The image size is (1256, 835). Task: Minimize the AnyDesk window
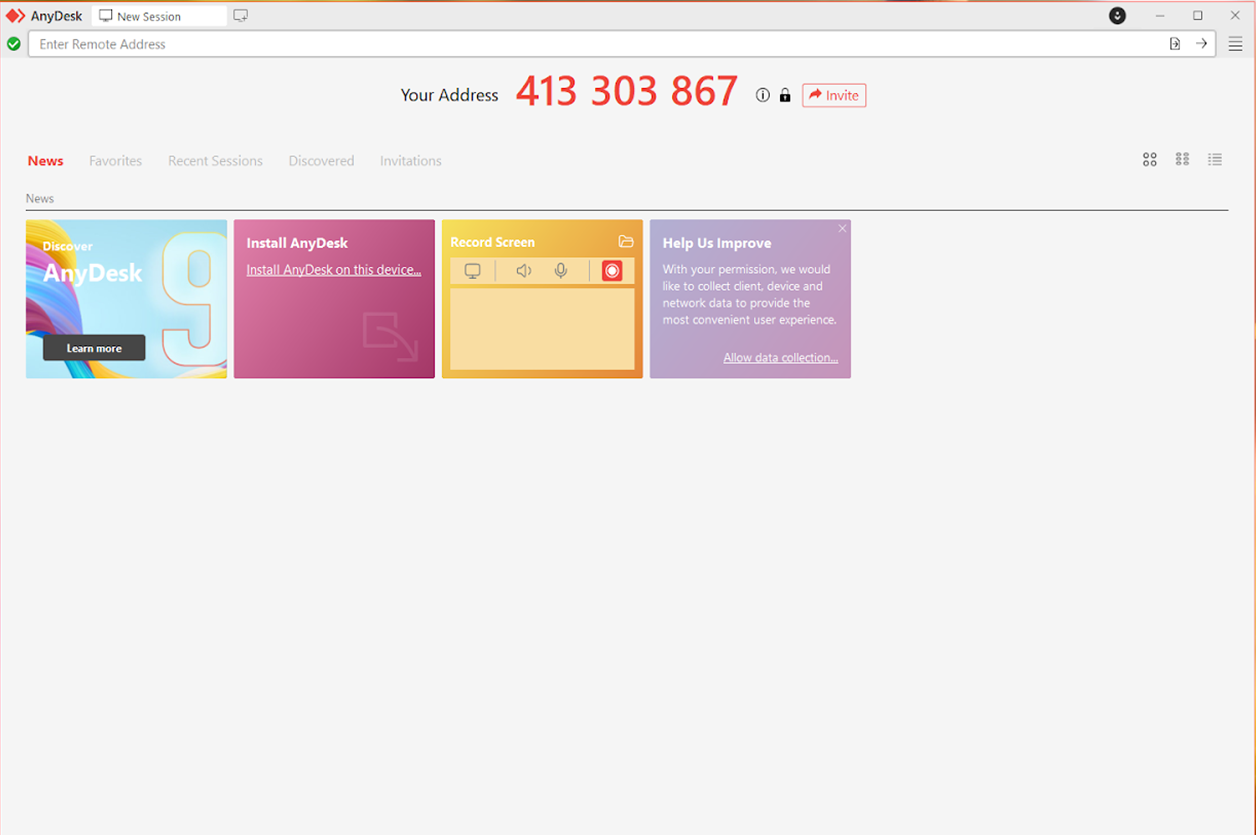[x=1160, y=16]
